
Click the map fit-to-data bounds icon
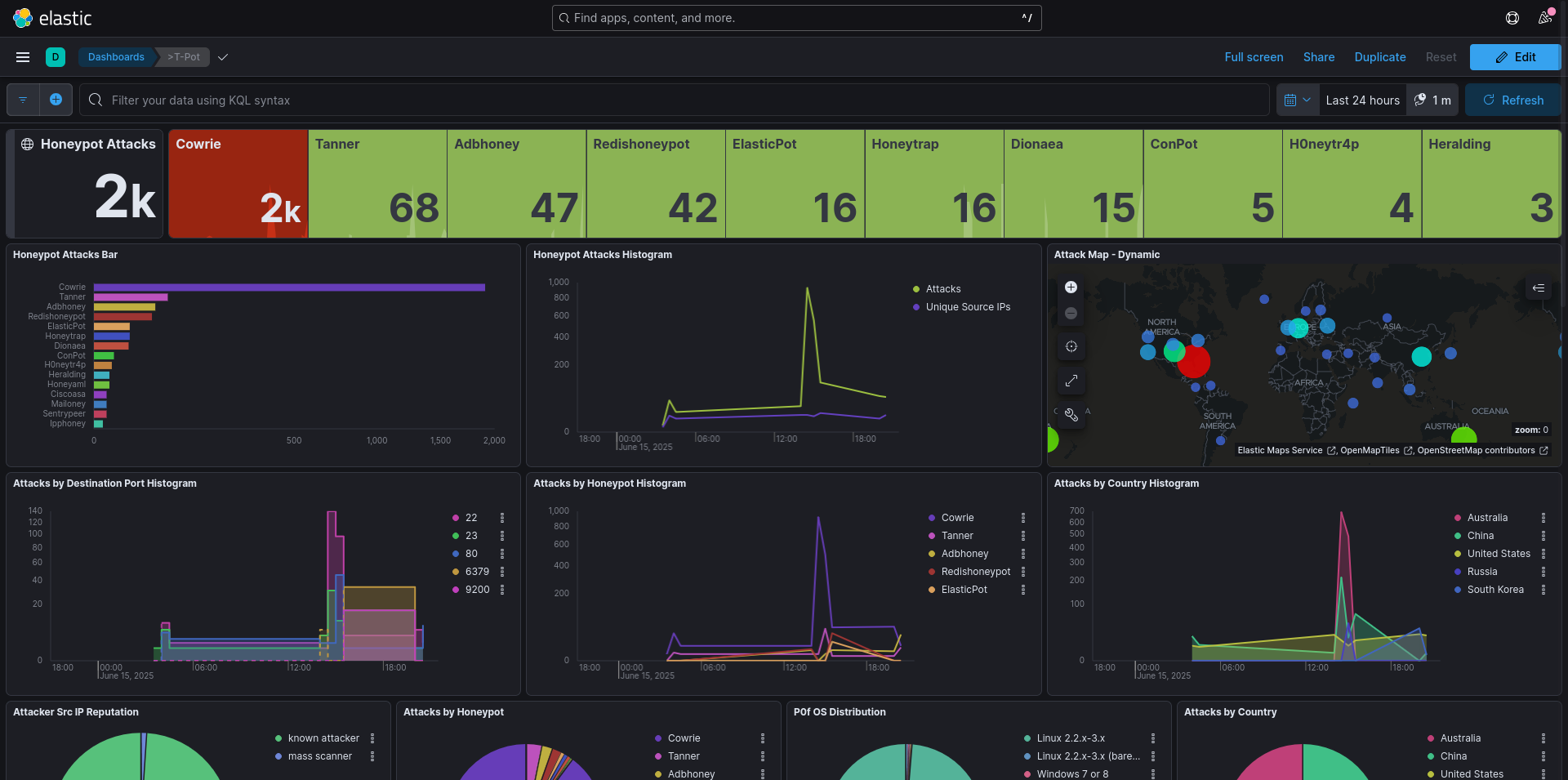[1071, 346]
